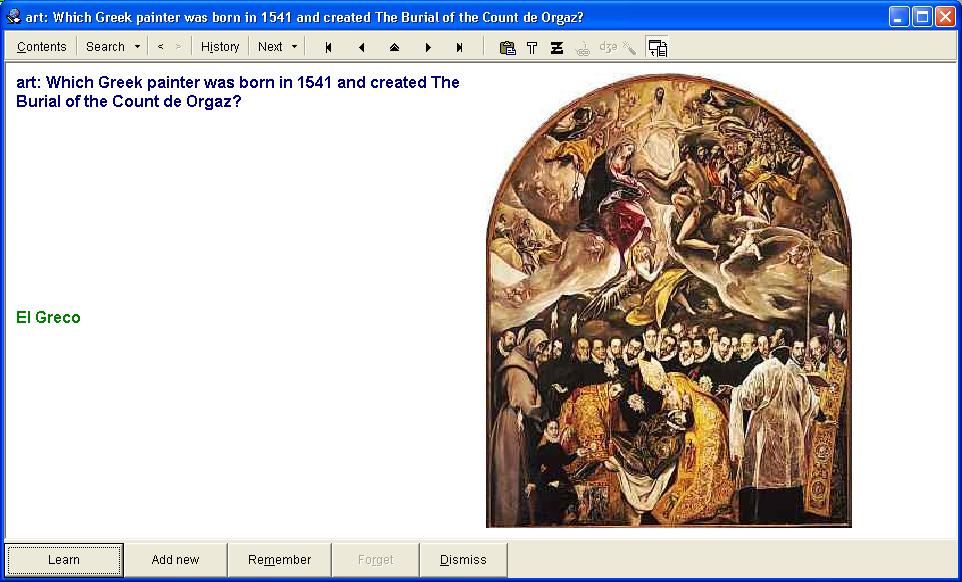Image resolution: width=962 pixels, height=582 pixels.
Task: Jump to the last element arrow icon
Action: tap(459, 47)
